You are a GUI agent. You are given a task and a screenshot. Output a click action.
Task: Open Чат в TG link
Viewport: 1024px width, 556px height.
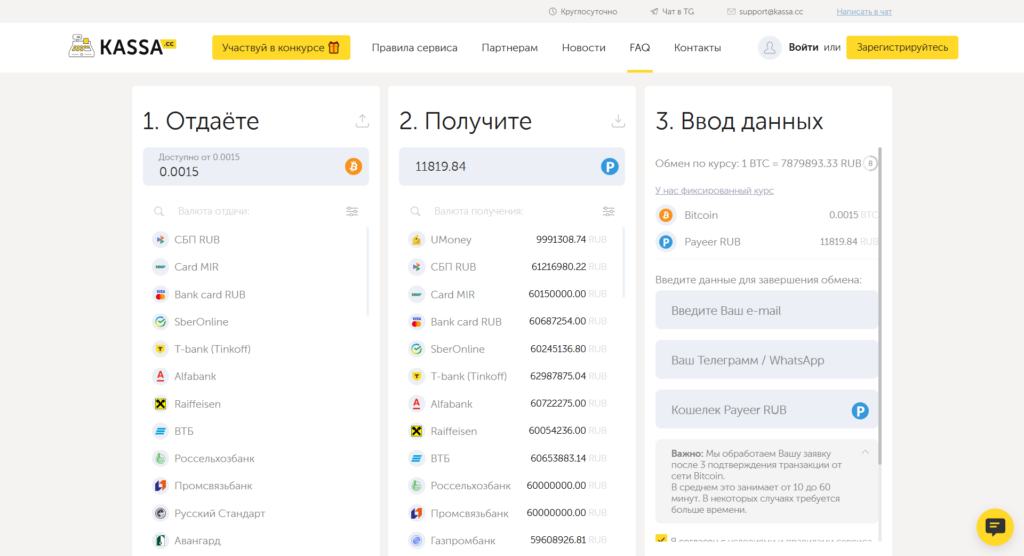point(672,12)
